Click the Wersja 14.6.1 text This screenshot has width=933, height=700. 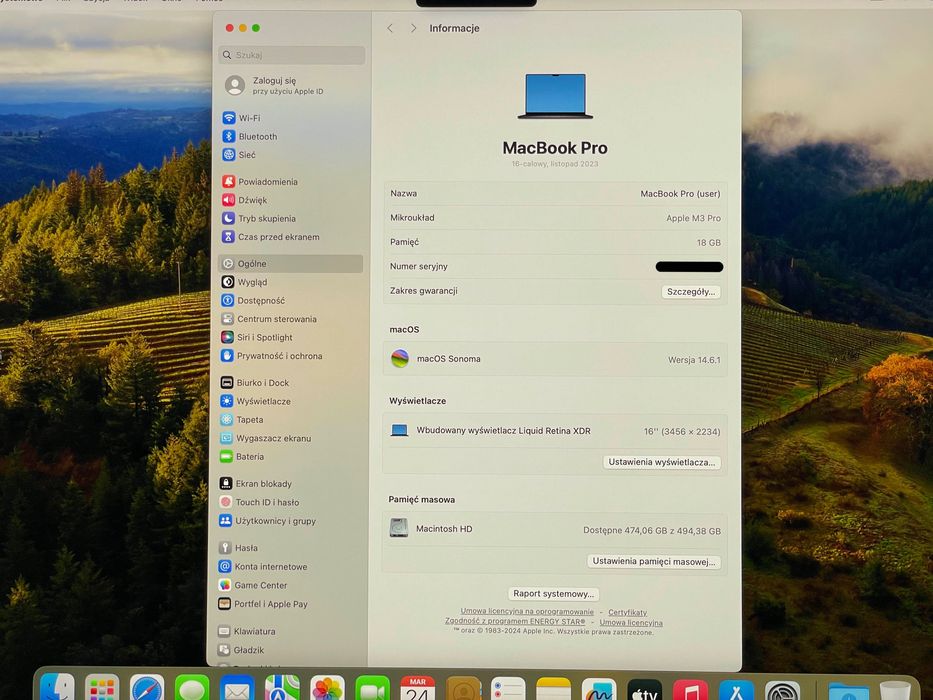694,360
